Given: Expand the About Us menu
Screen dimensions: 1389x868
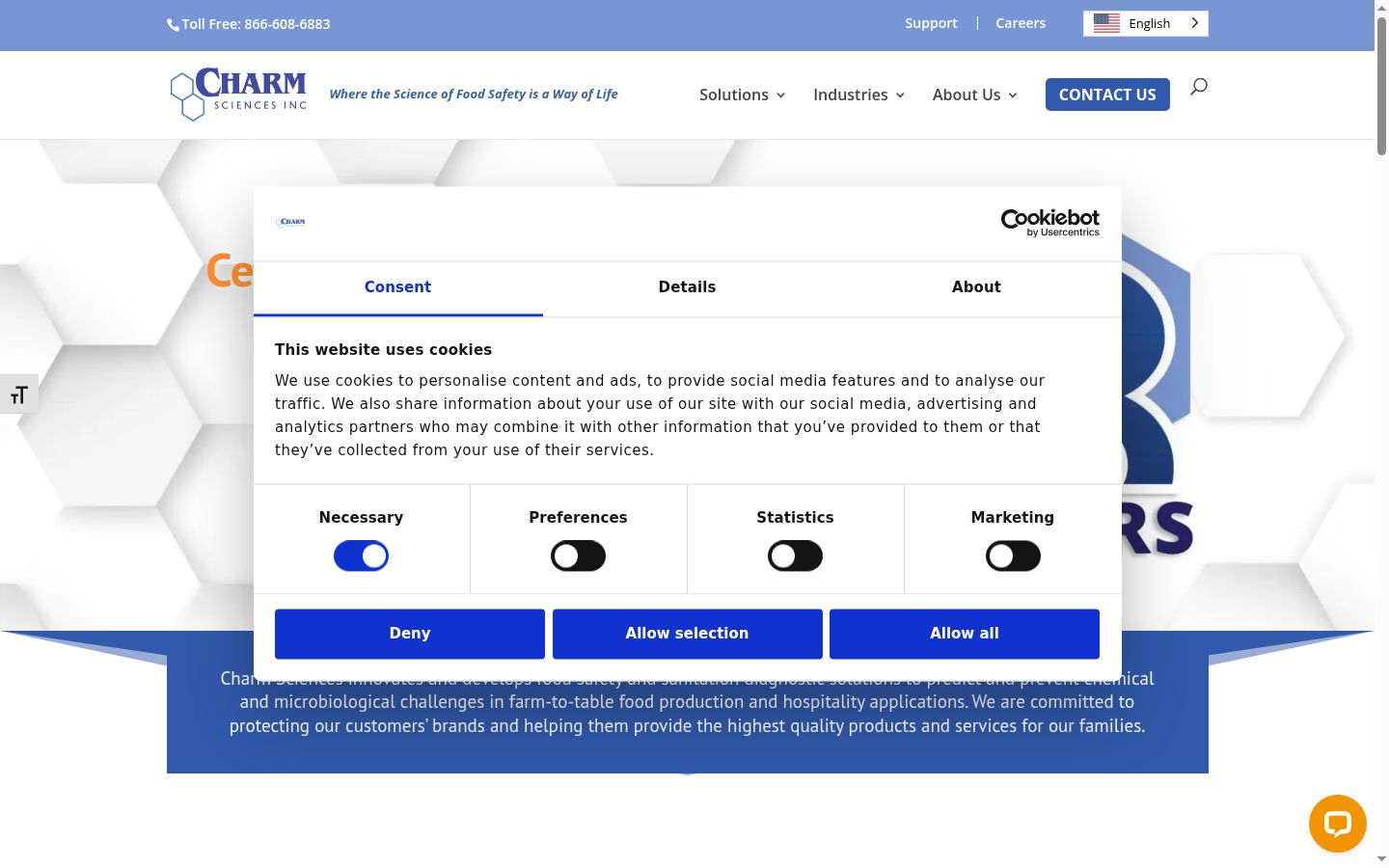Looking at the screenshot, I should point(974,95).
